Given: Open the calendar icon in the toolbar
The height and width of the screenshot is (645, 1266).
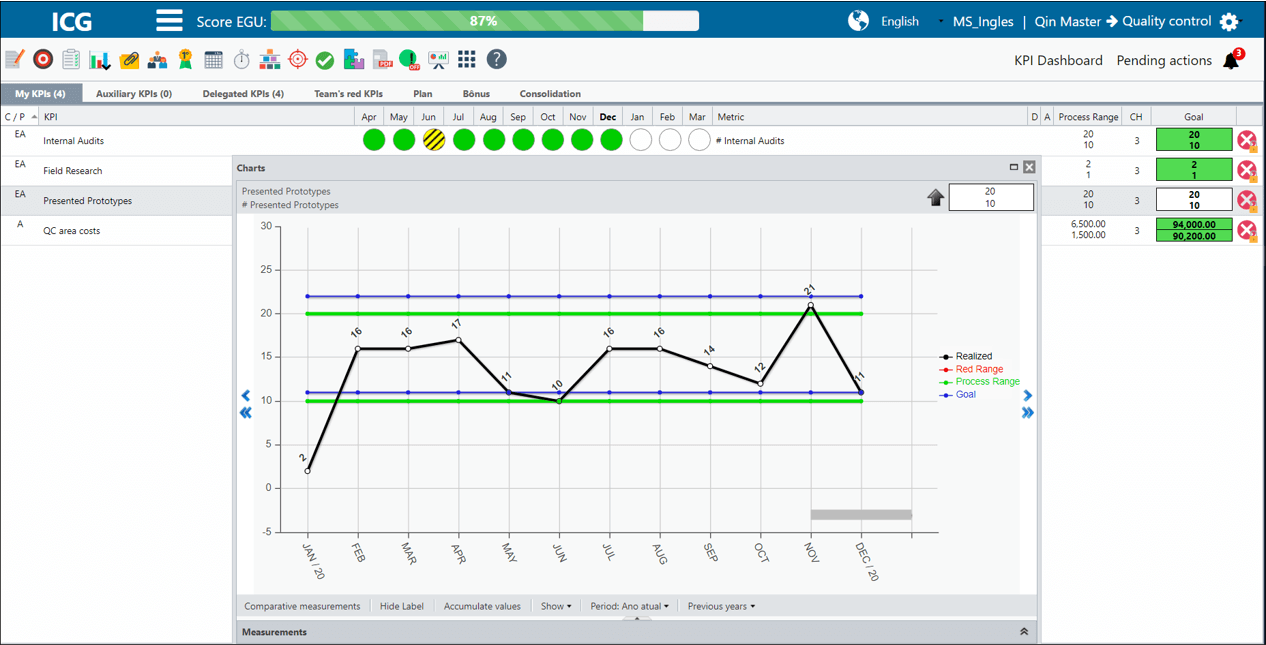Looking at the screenshot, I should 213,60.
